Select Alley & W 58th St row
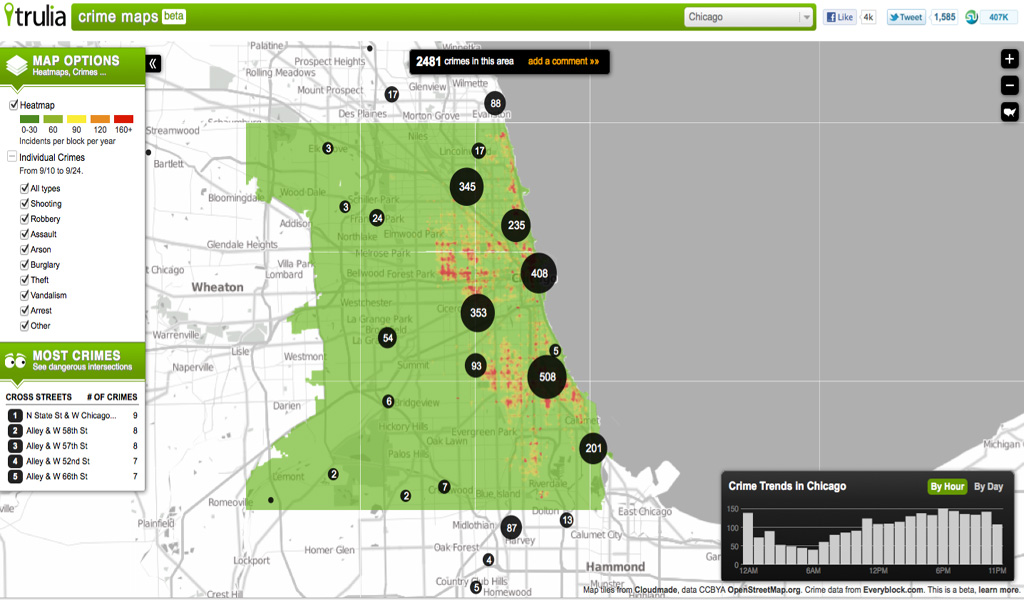Image resolution: width=1024 pixels, height=600 pixels. tap(72, 431)
